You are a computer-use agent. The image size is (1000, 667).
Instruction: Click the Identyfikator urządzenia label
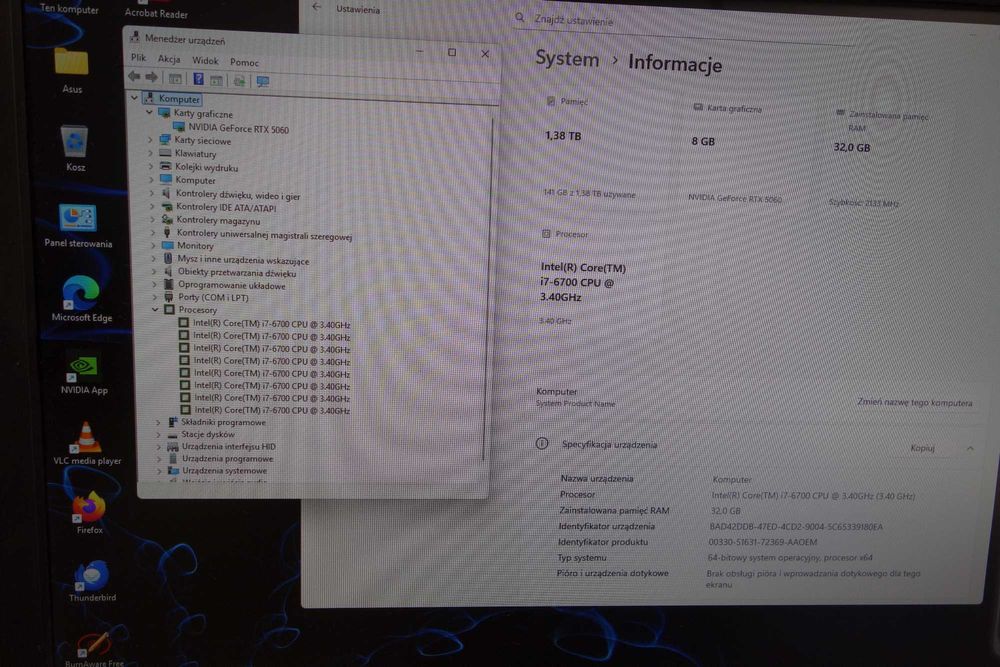point(607,526)
